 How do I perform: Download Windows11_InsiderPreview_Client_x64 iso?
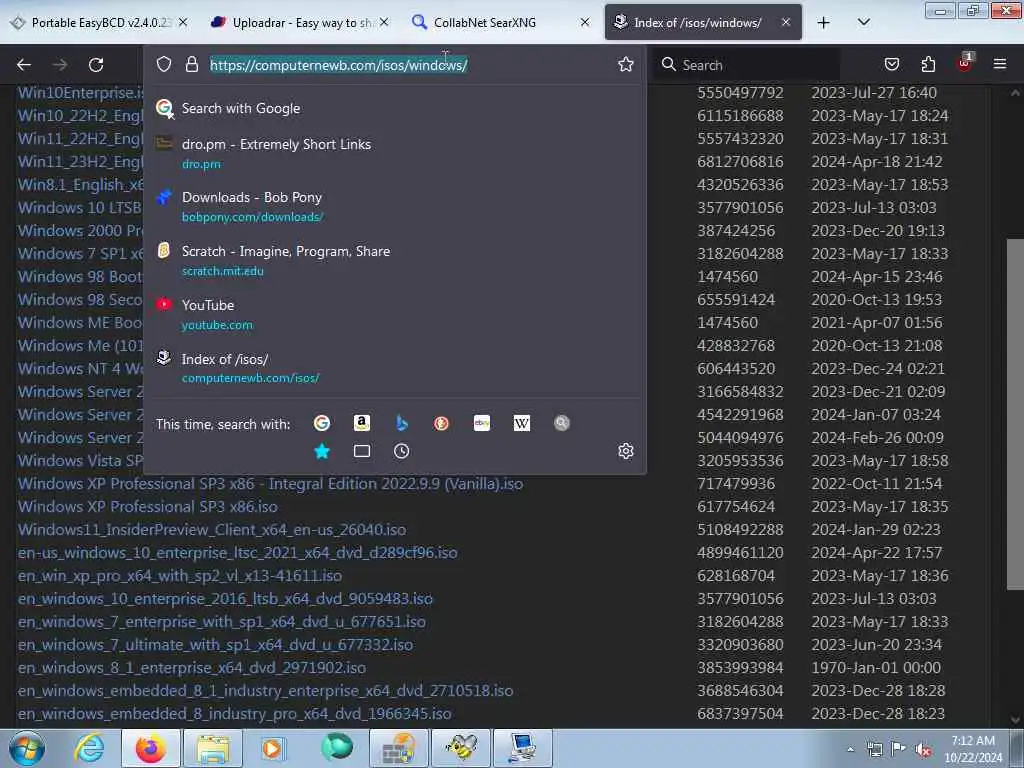[x=212, y=530]
